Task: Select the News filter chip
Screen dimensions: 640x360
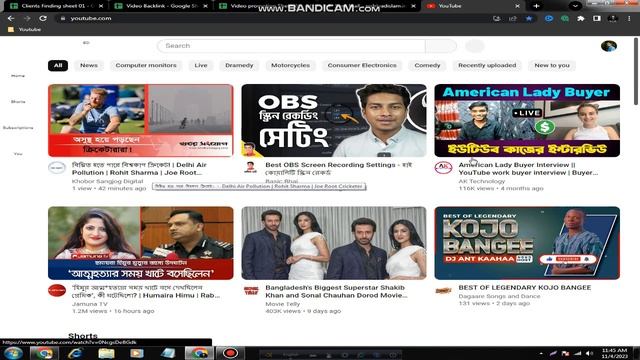Action: click(x=89, y=65)
